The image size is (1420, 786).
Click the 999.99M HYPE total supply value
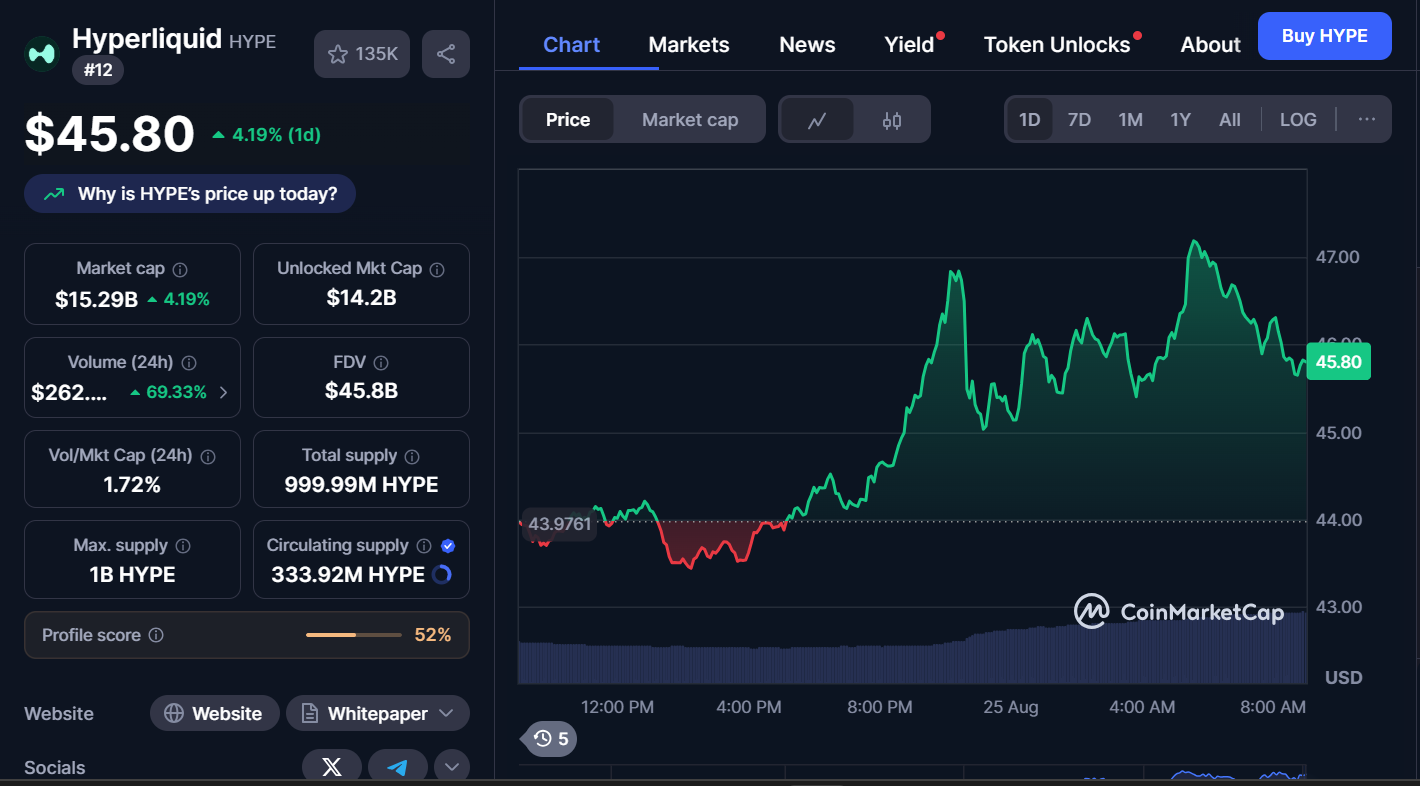pos(361,485)
